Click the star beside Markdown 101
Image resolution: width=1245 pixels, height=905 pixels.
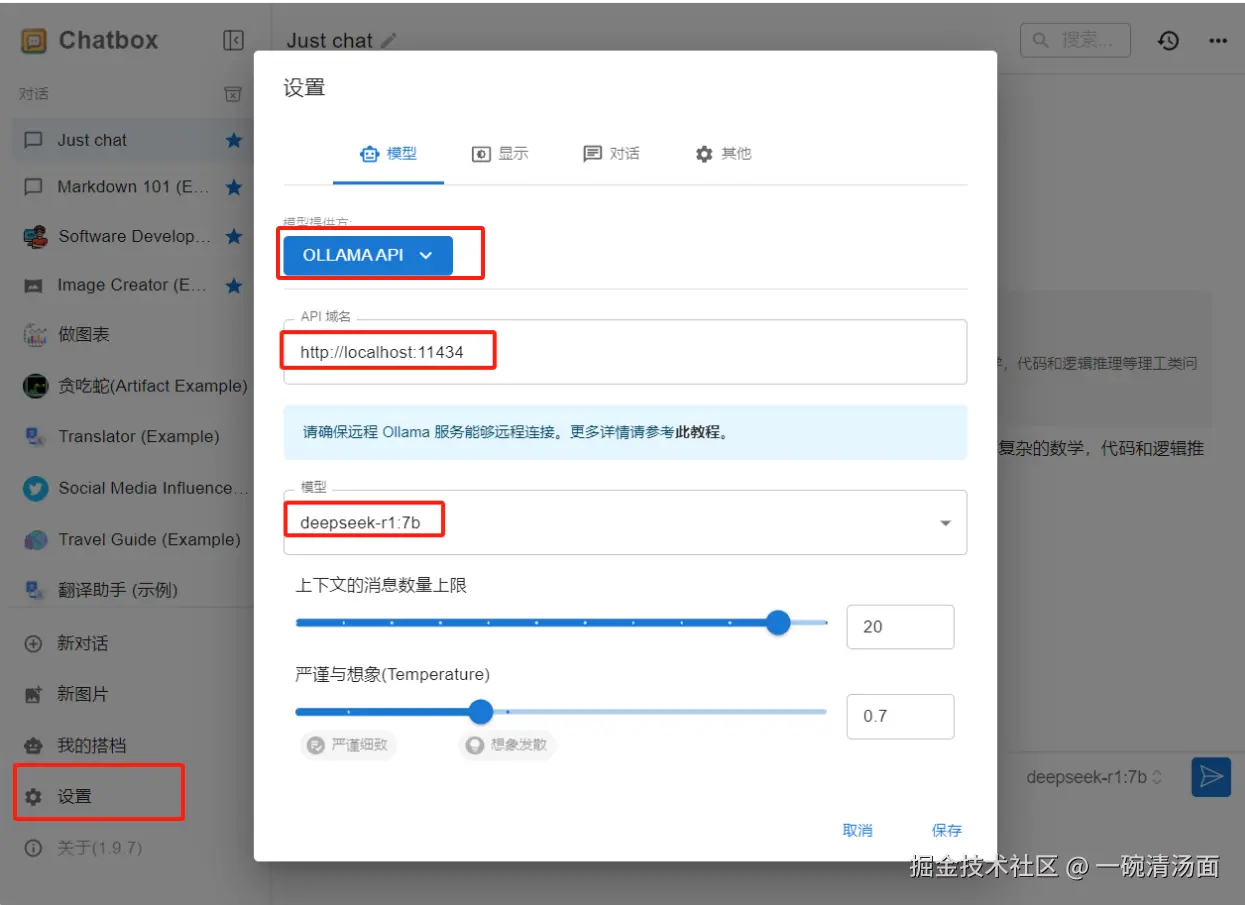click(x=234, y=187)
